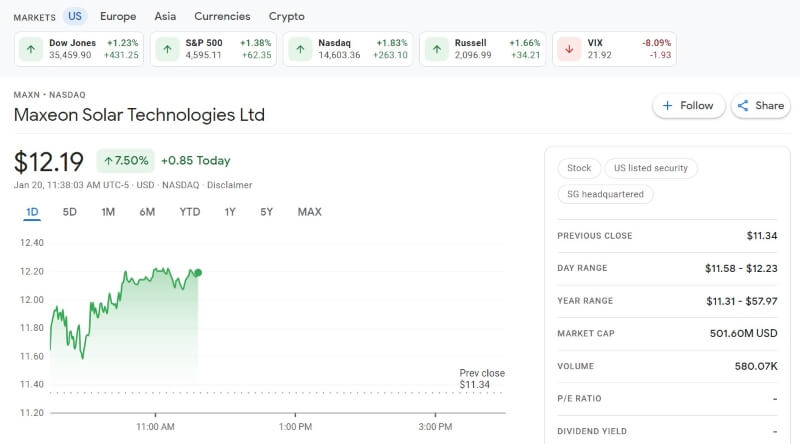The height and width of the screenshot is (444, 800).
Task: Click the +0.85 Today change text
Action: 196,161
